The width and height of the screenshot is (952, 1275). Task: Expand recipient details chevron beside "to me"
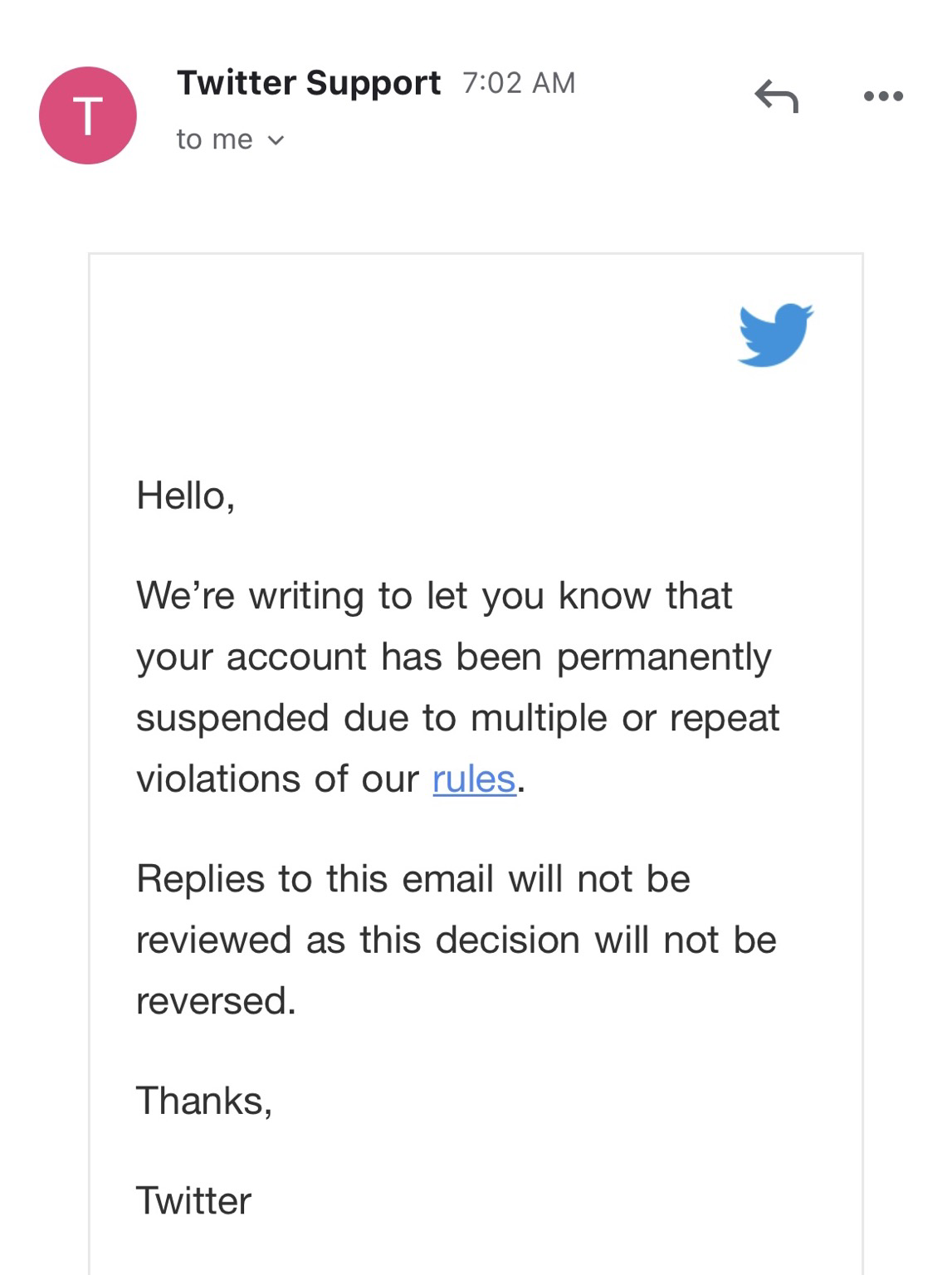click(276, 140)
